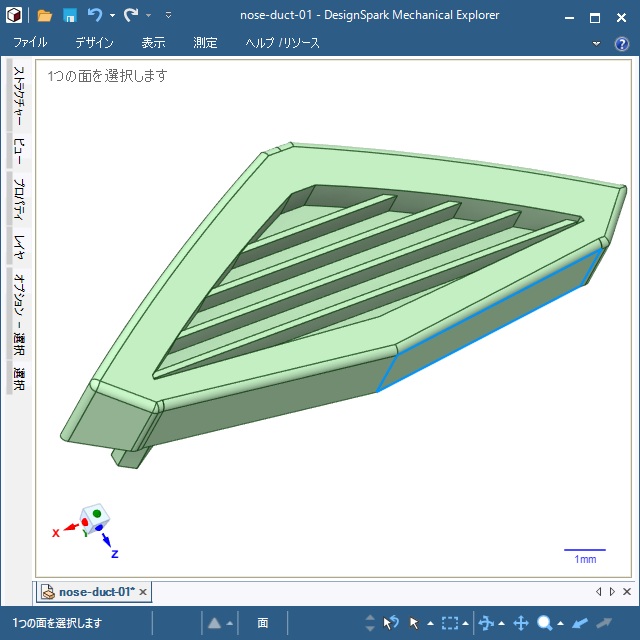Close the nose-duct-01 document tab
This screenshot has height=640, width=640.
(143, 592)
